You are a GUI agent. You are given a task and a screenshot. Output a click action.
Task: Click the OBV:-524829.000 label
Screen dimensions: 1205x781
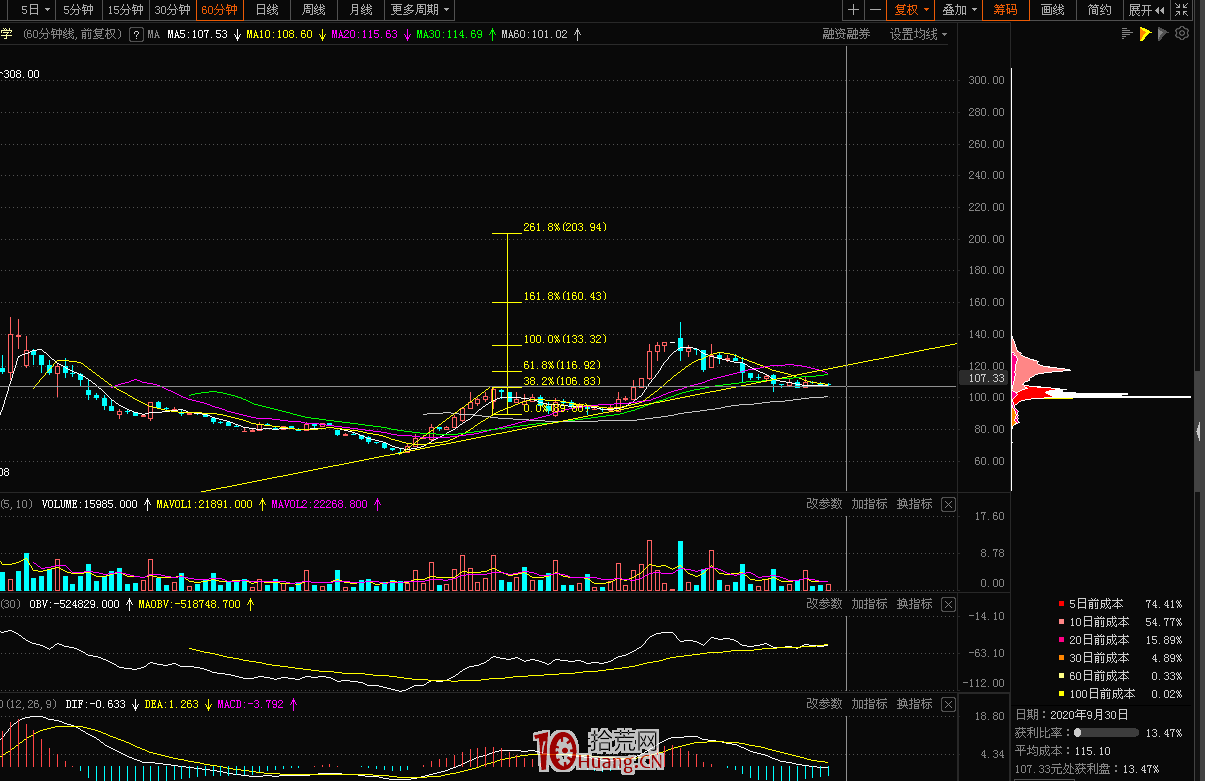point(74,604)
